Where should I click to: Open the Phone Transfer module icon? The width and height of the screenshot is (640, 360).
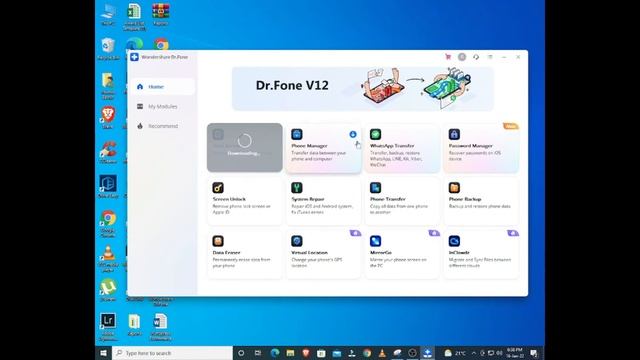point(376,188)
